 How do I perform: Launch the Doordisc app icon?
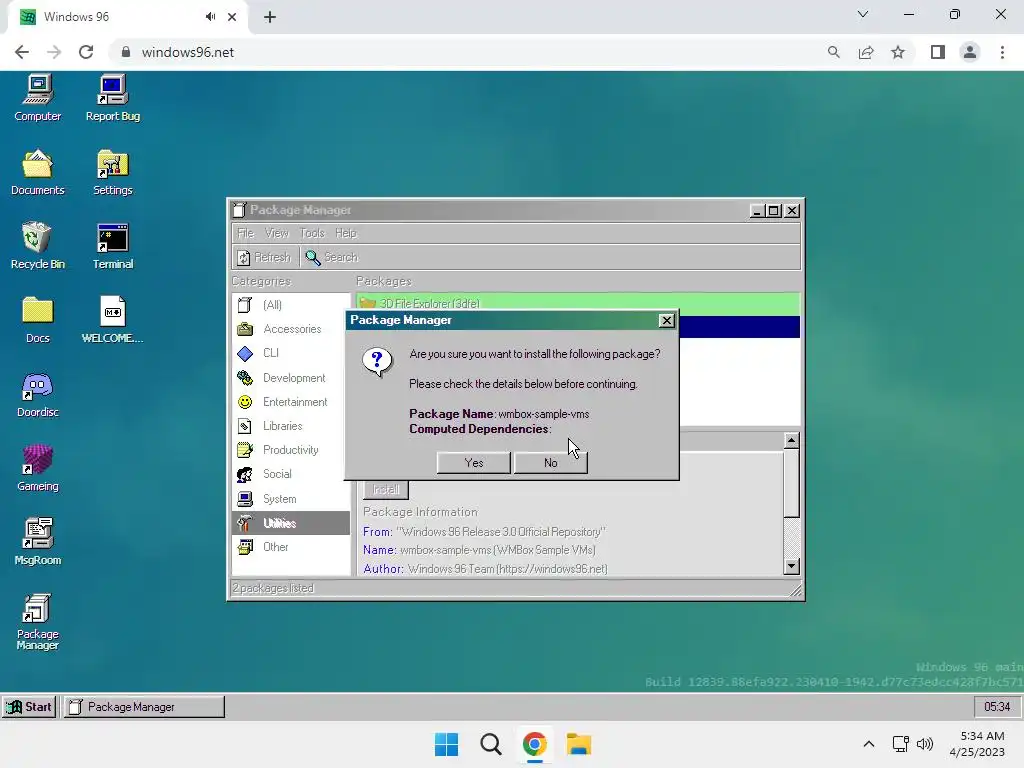(x=38, y=394)
